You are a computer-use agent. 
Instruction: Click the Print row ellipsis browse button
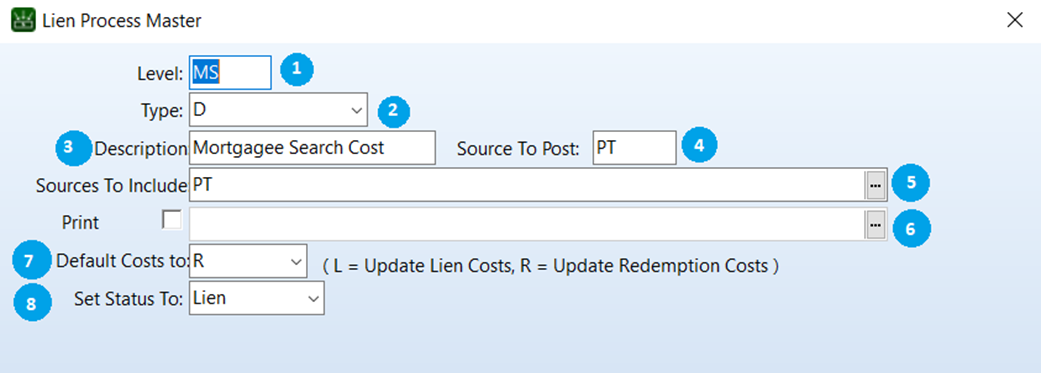click(876, 226)
